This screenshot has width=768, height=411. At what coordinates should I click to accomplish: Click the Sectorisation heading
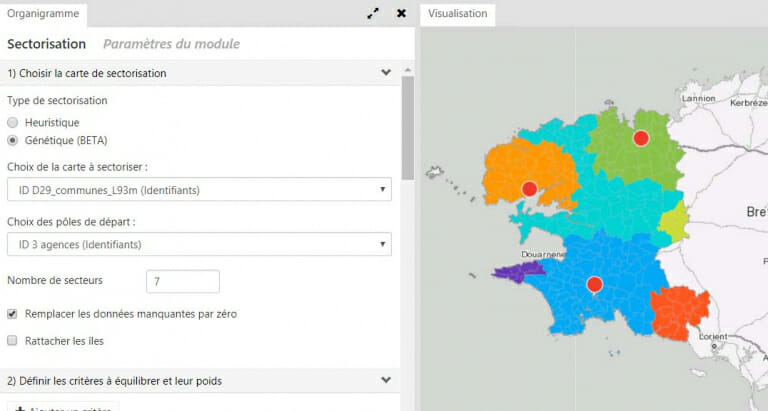coord(47,44)
